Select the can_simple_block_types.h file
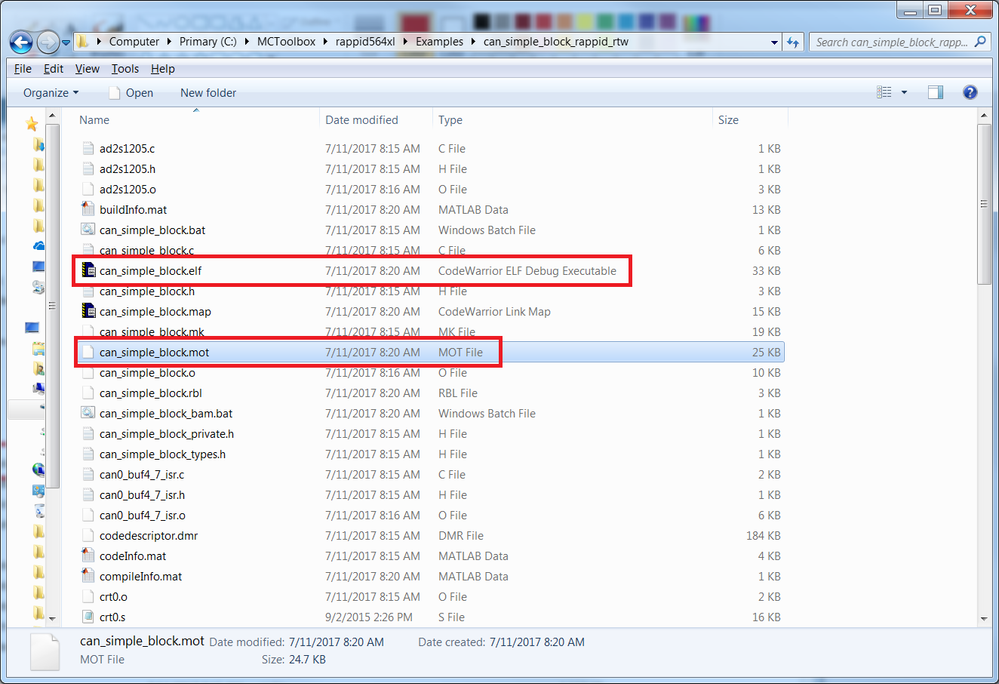The image size is (999, 684). click(x=162, y=454)
